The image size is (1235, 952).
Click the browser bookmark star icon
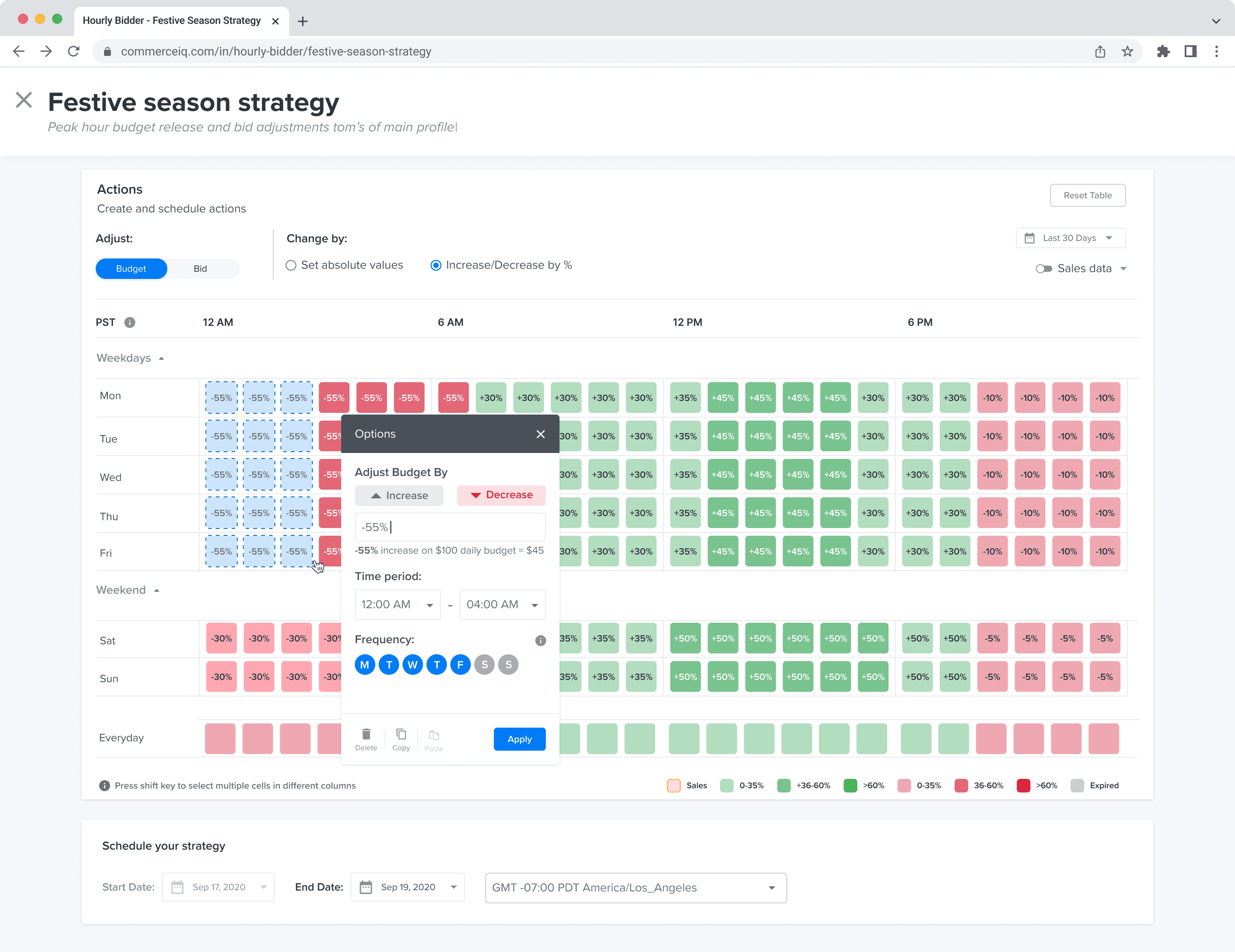tap(1127, 52)
